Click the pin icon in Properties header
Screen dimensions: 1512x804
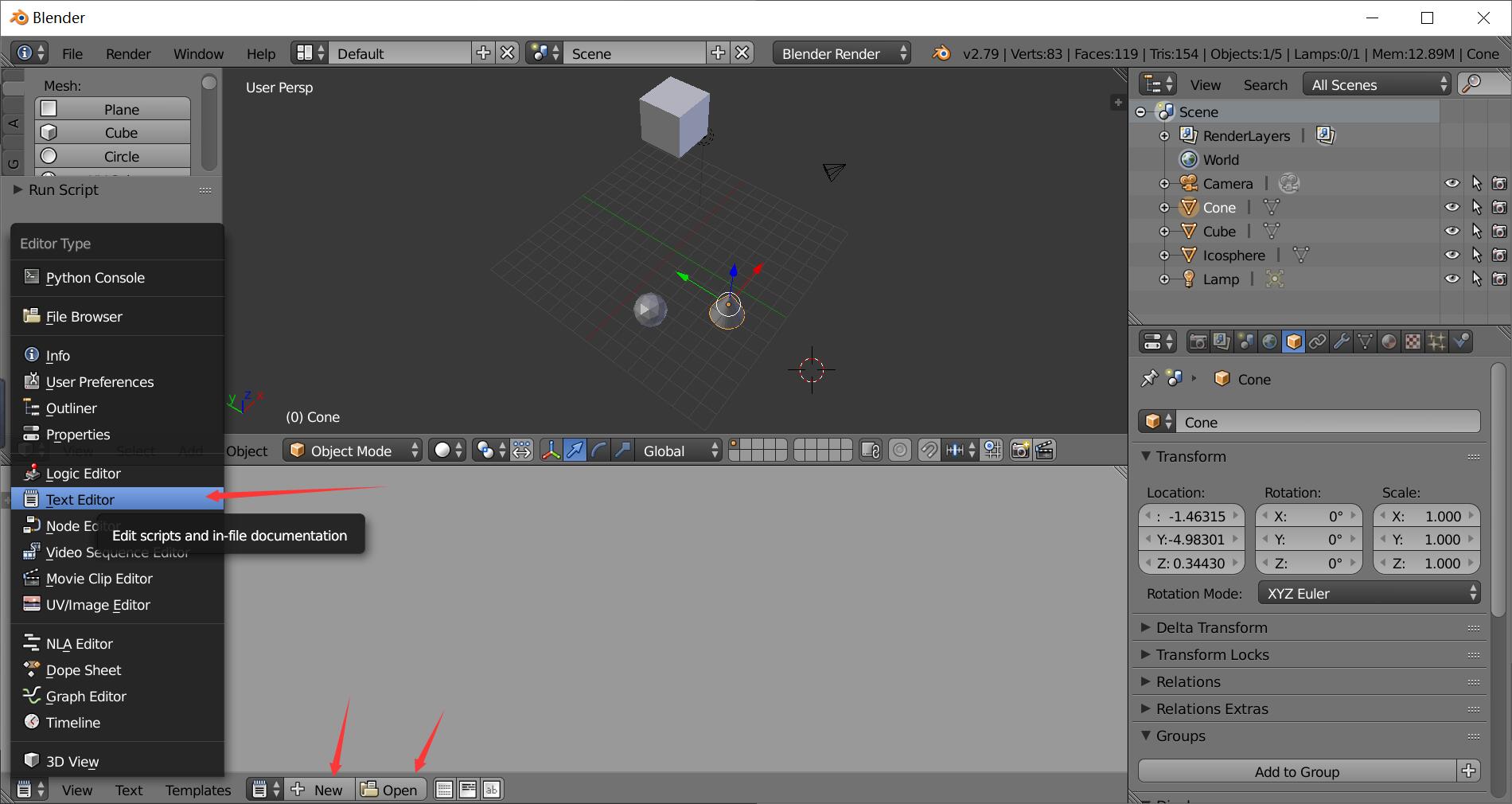1149,379
